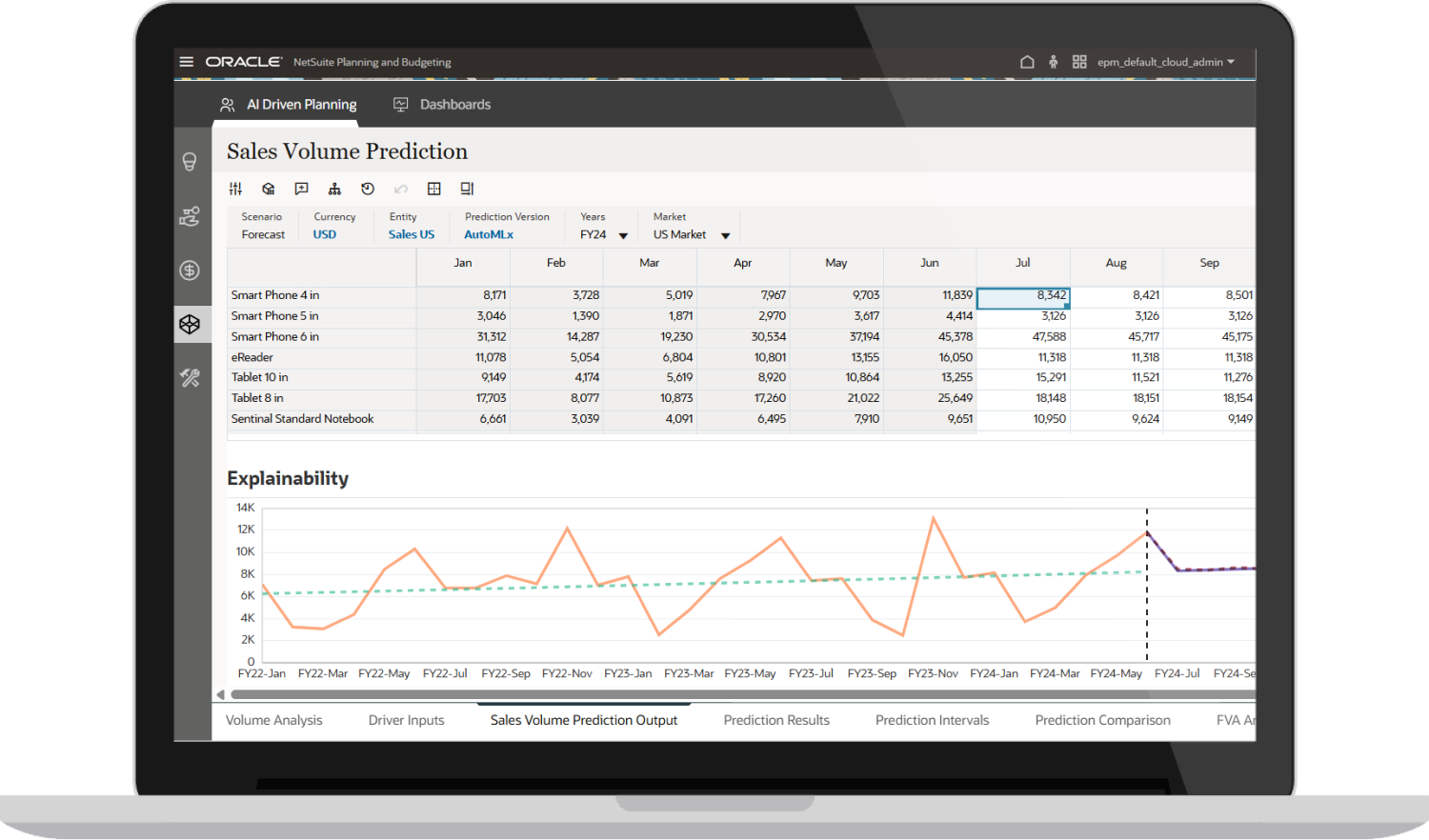Open the Prediction Intervals tab
1429x840 pixels.
click(933, 720)
